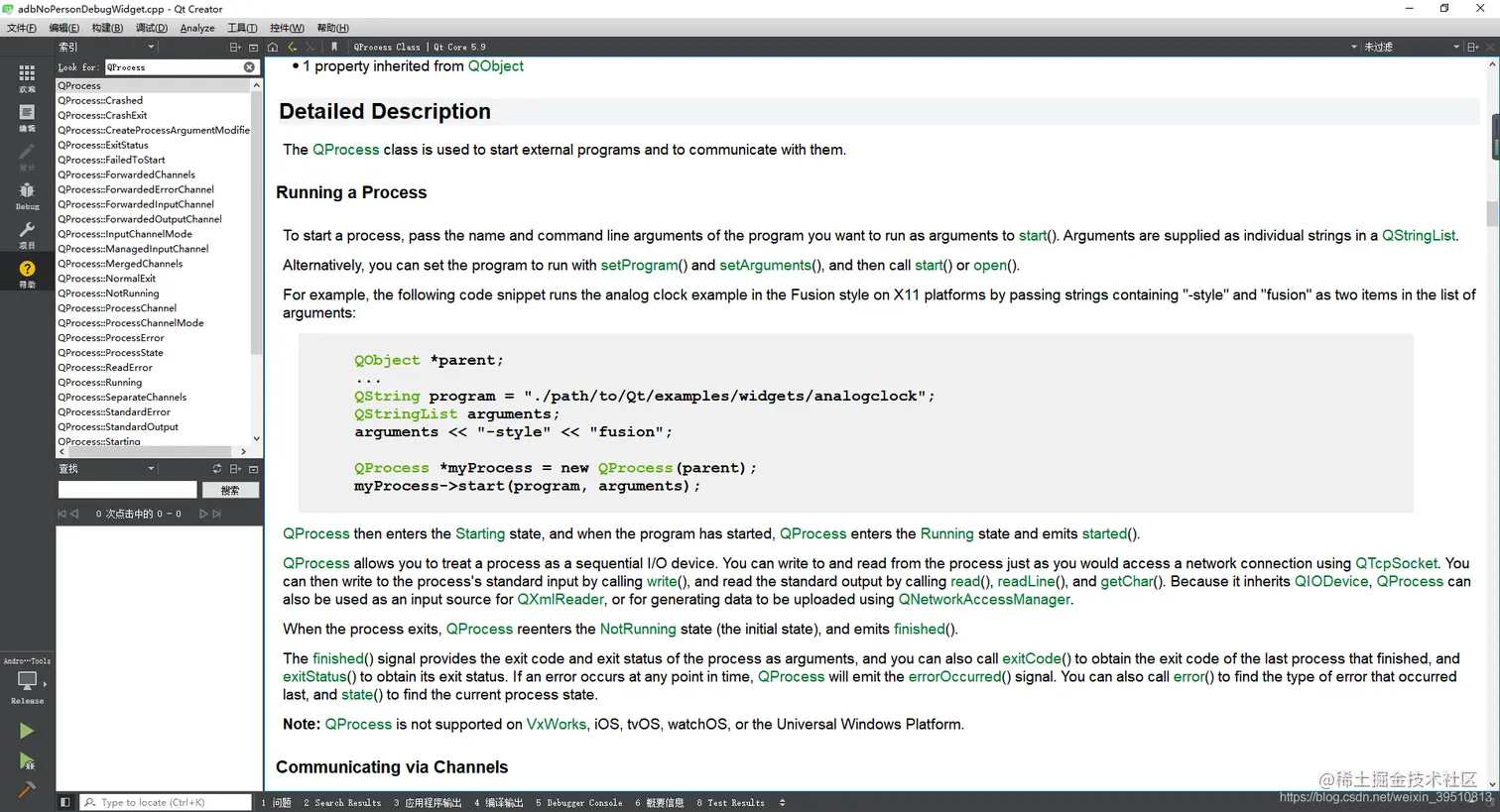Viewport: 1500px width, 812px height.
Task: Open the Projects (项目) wrench mode
Action: coord(27,234)
